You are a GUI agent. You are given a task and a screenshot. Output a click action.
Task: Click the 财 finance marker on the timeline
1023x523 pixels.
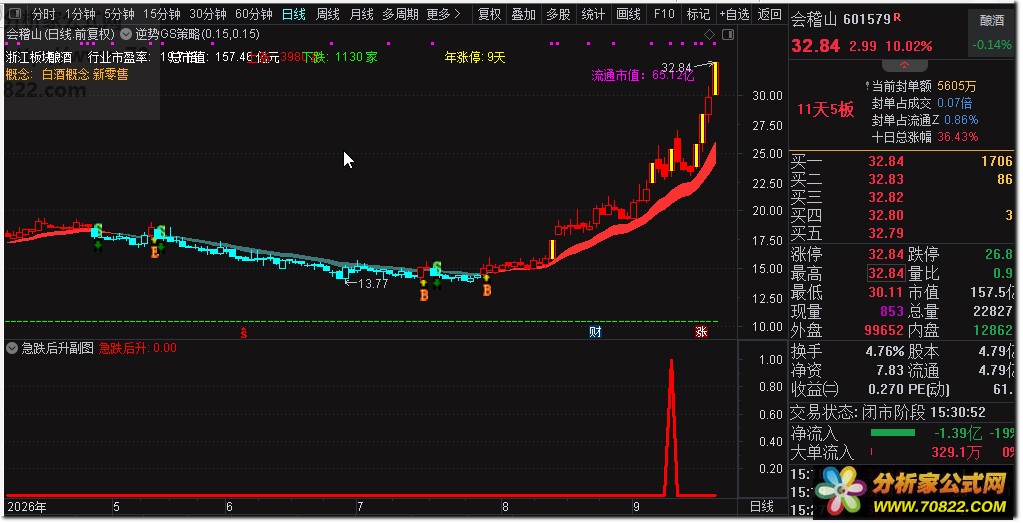595,331
